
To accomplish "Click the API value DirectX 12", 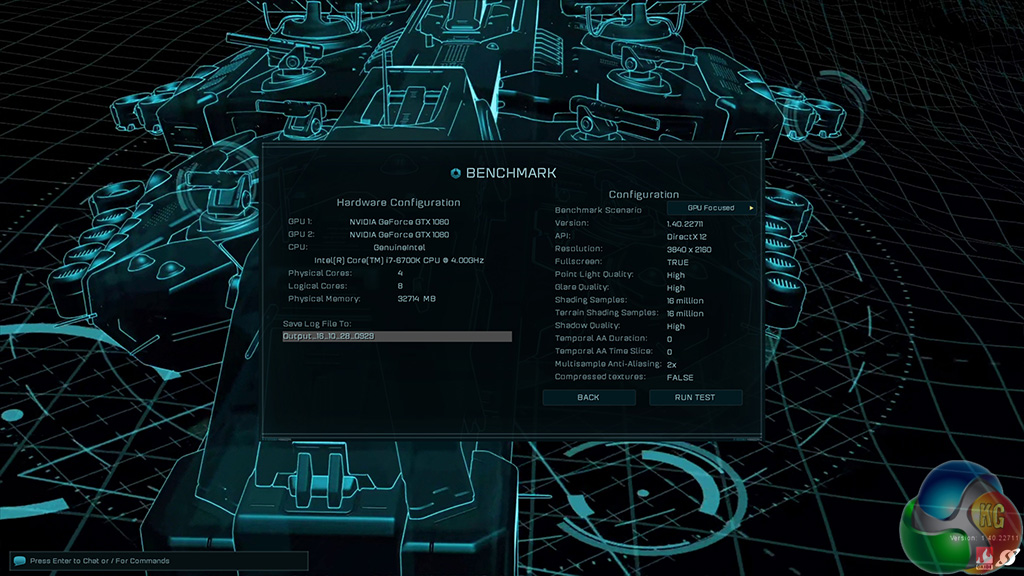I will tap(686, 237).
